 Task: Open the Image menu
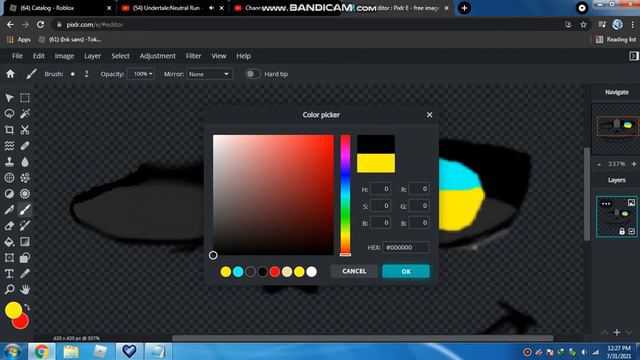[64, 56]
